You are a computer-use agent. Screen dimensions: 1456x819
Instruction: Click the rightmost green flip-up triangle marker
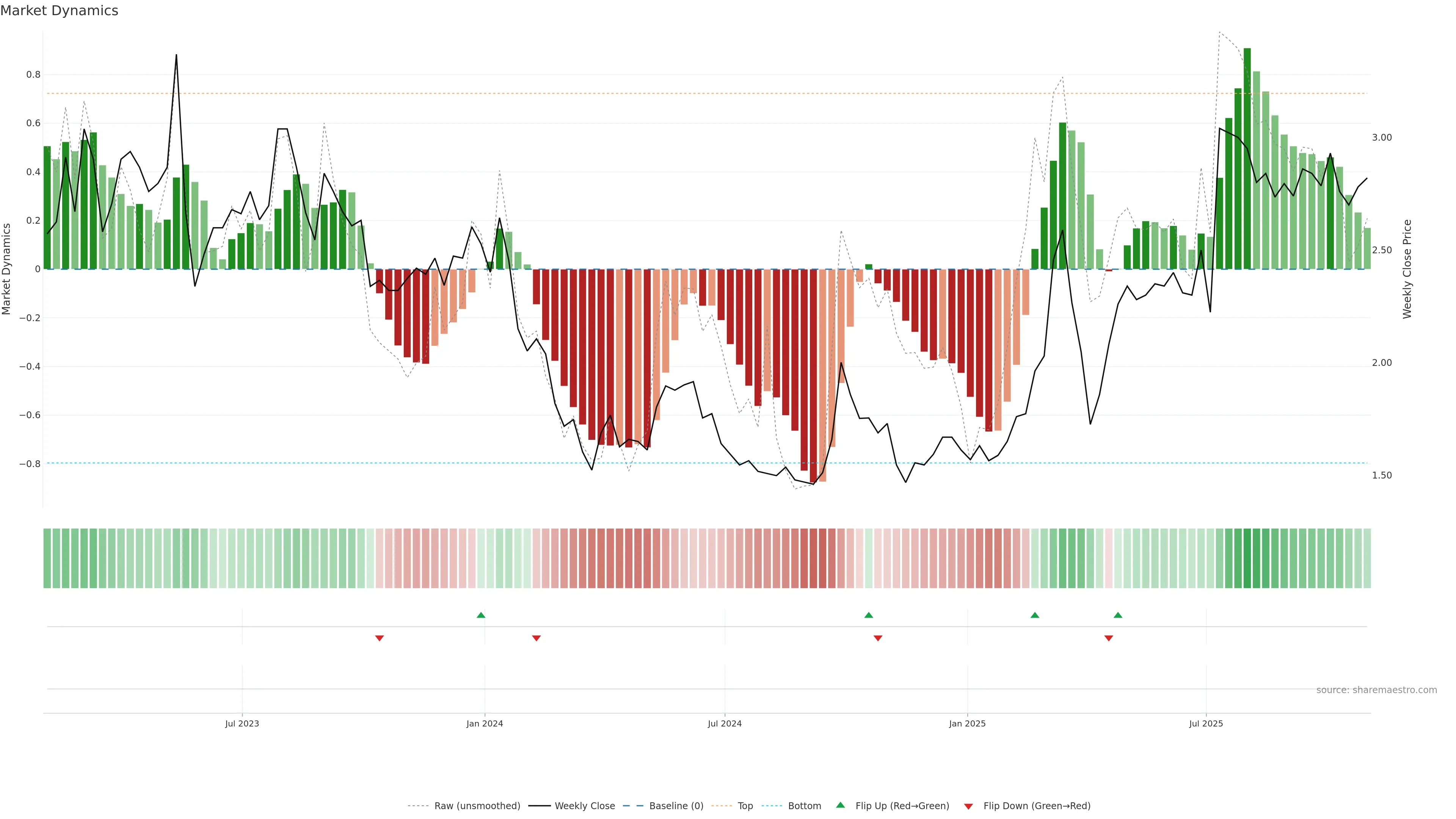1117,615
